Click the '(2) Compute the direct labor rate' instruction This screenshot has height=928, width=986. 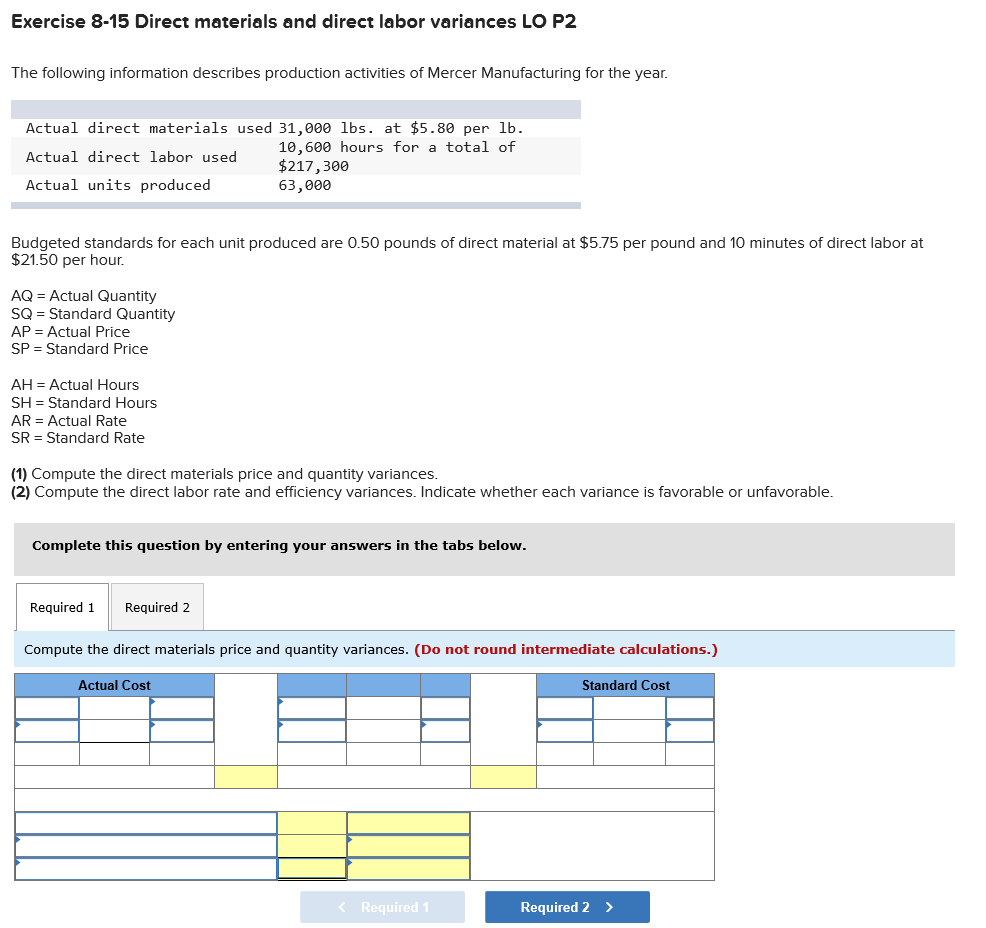[422, 492]
